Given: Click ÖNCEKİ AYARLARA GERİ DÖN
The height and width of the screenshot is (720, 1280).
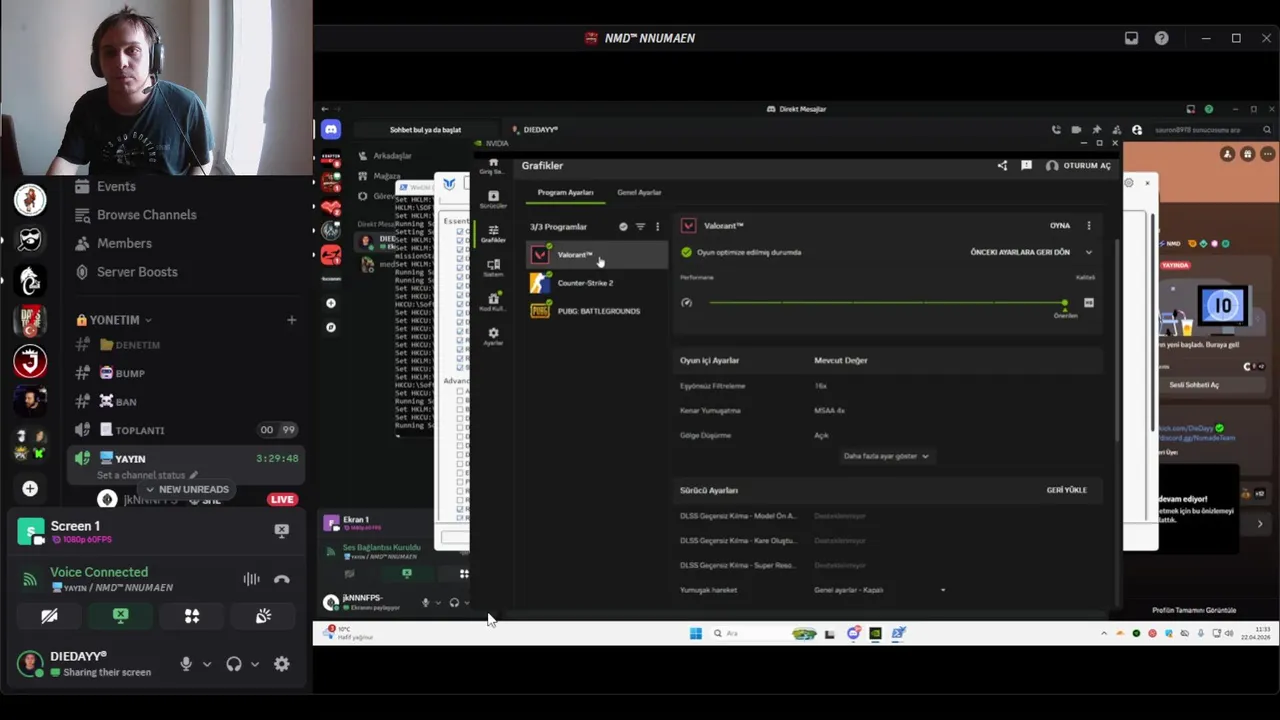Looking at the screenshot, I should 1020,252.
